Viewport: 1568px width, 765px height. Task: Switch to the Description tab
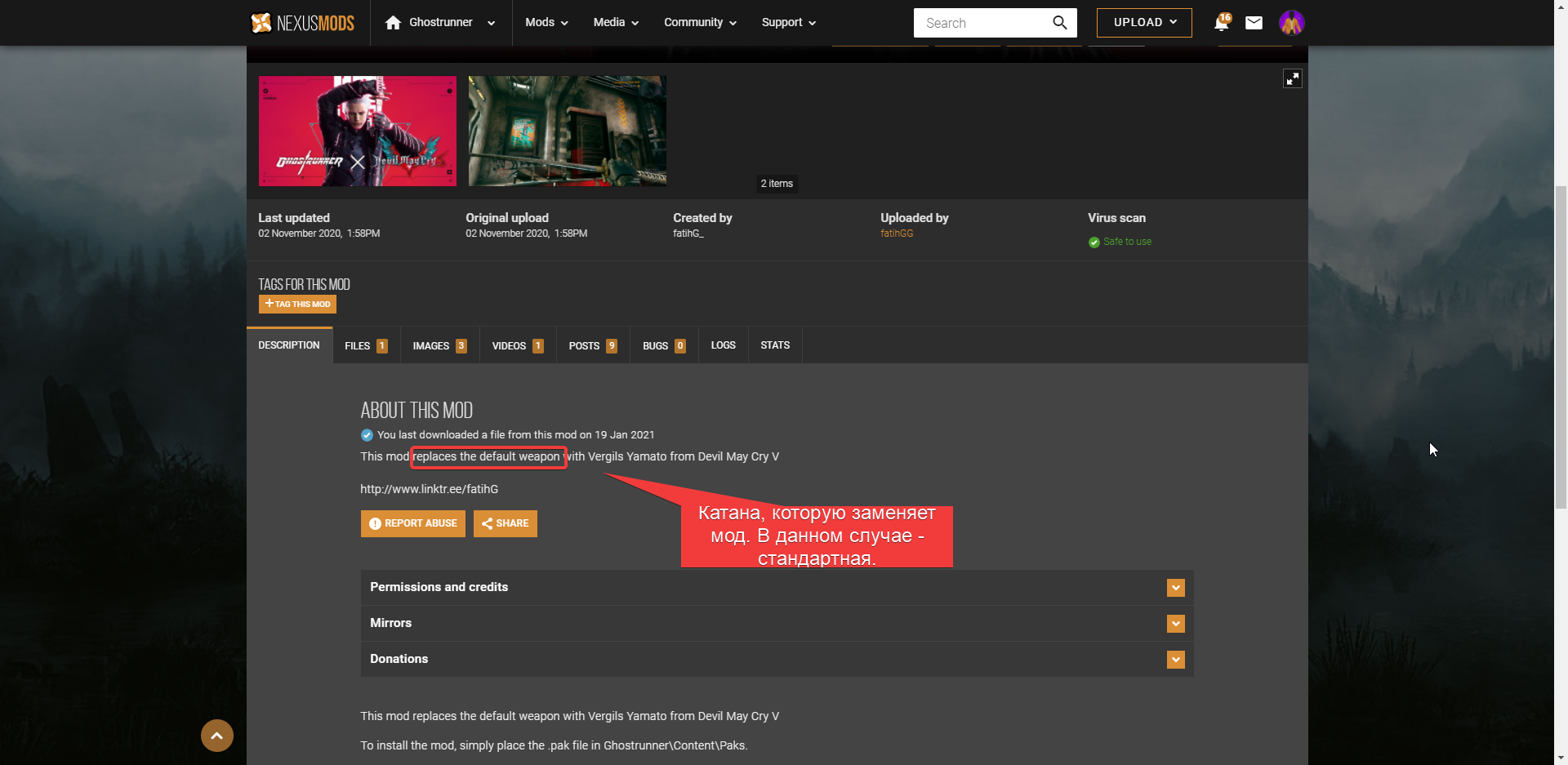click(x=289, y=345)
